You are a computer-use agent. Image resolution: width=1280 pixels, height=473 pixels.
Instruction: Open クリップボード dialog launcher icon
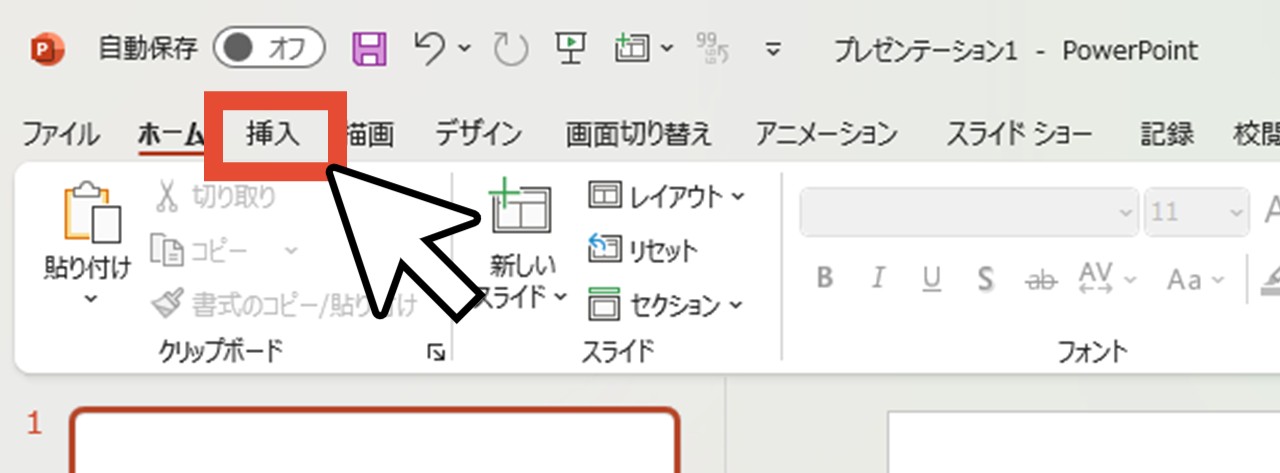(x=436, y=352)
